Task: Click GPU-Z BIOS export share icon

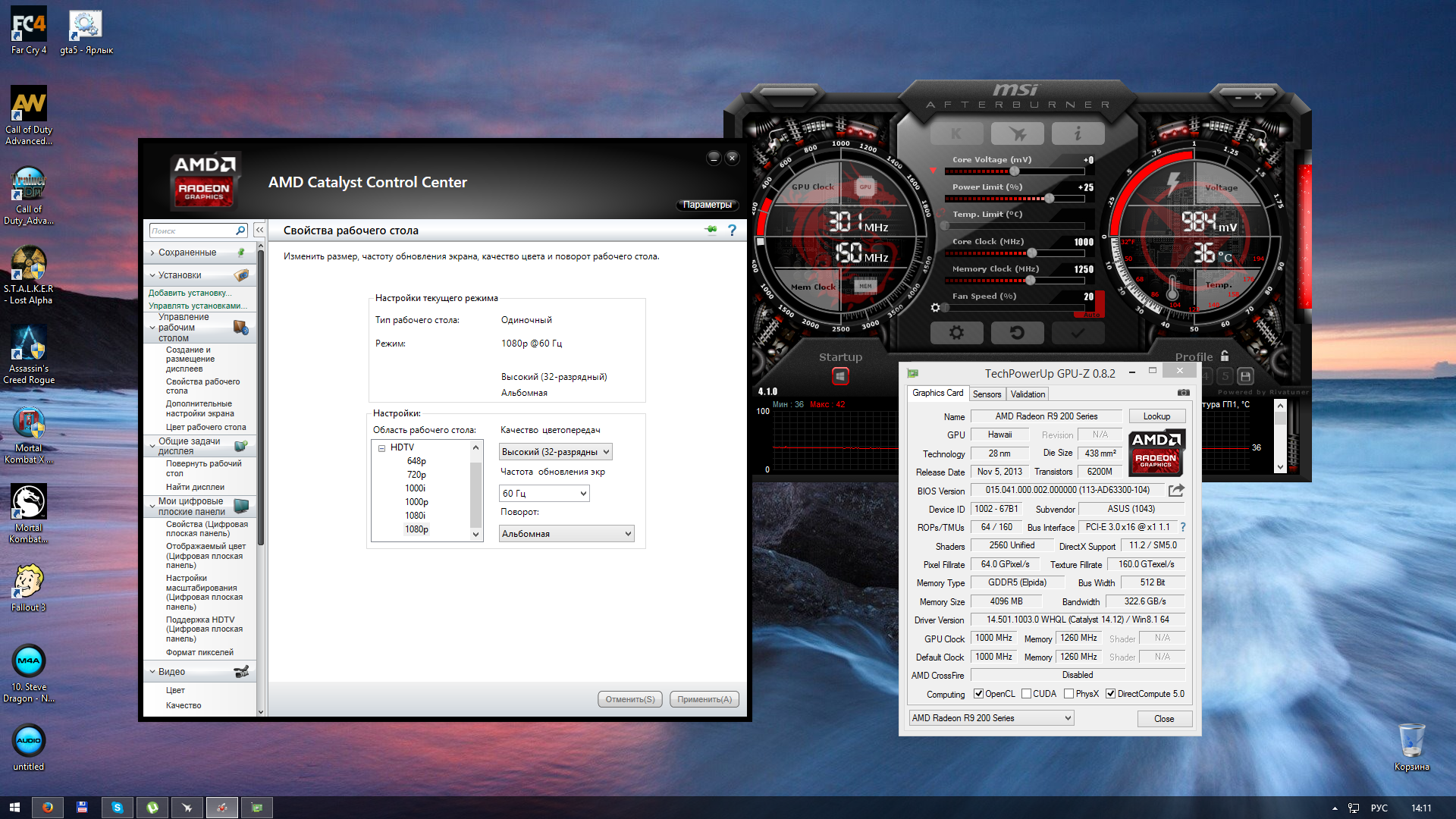Action: click(1176, 491)
